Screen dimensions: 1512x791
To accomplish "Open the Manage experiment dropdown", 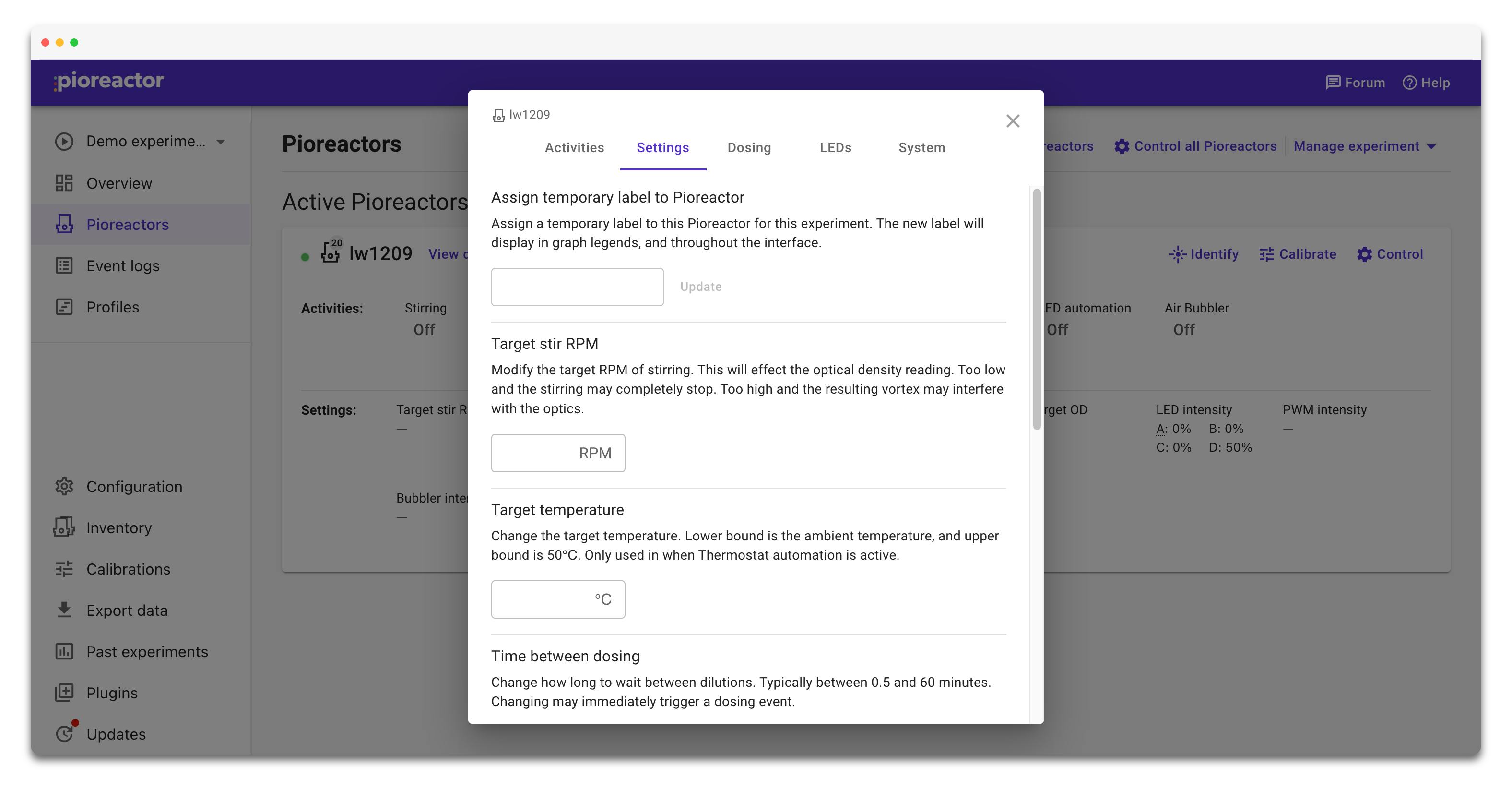I will [x=1365, y=146].
